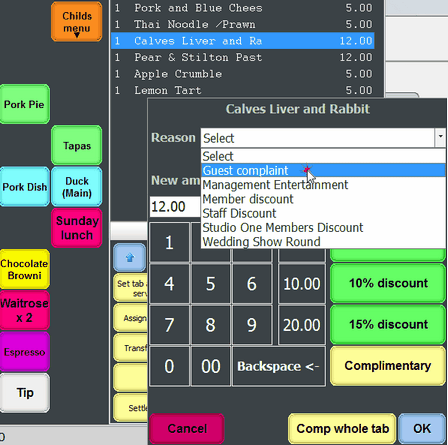
Task: Pick 'Member discount' in reason list
Action: [x=323, y=199]
